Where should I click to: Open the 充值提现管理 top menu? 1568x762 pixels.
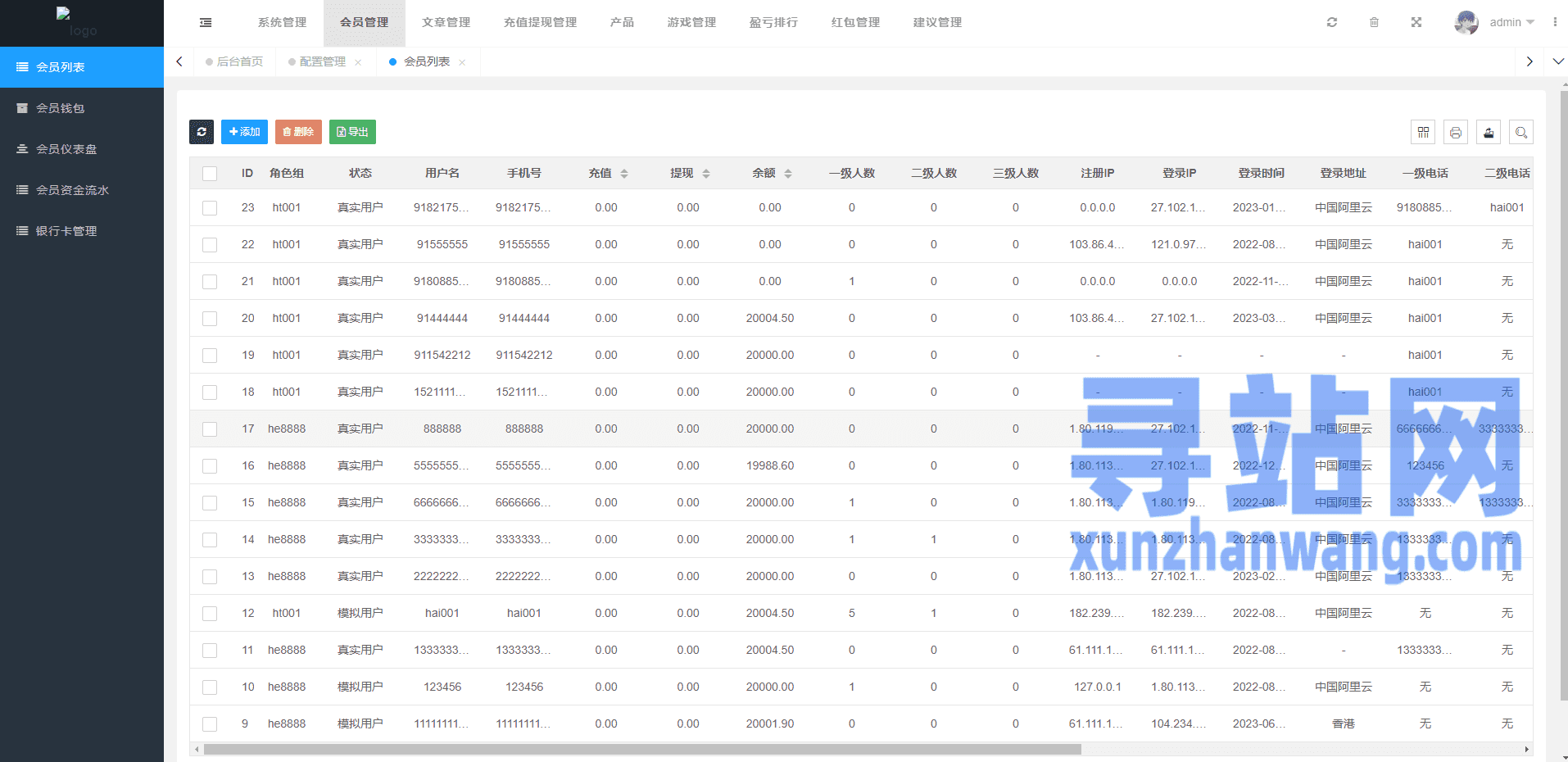point(540,23)
